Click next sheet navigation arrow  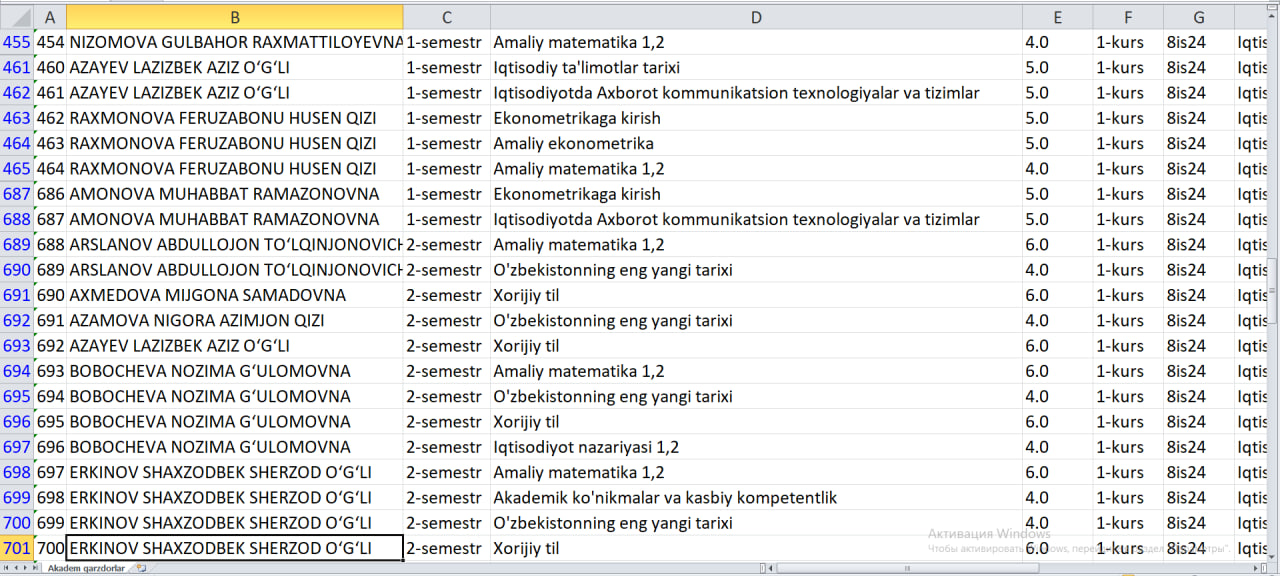tap(26, 568)
